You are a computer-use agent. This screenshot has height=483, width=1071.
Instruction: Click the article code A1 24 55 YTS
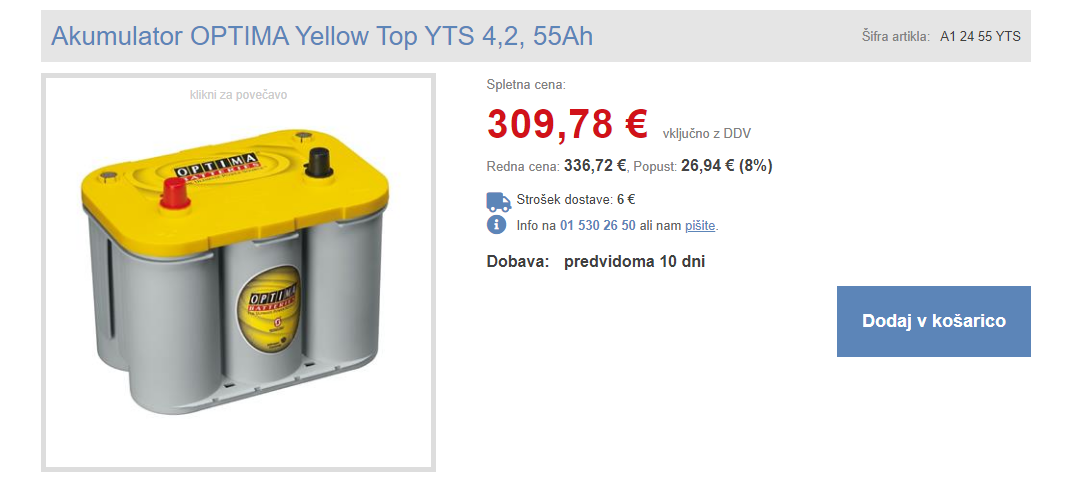click(980, 37)
